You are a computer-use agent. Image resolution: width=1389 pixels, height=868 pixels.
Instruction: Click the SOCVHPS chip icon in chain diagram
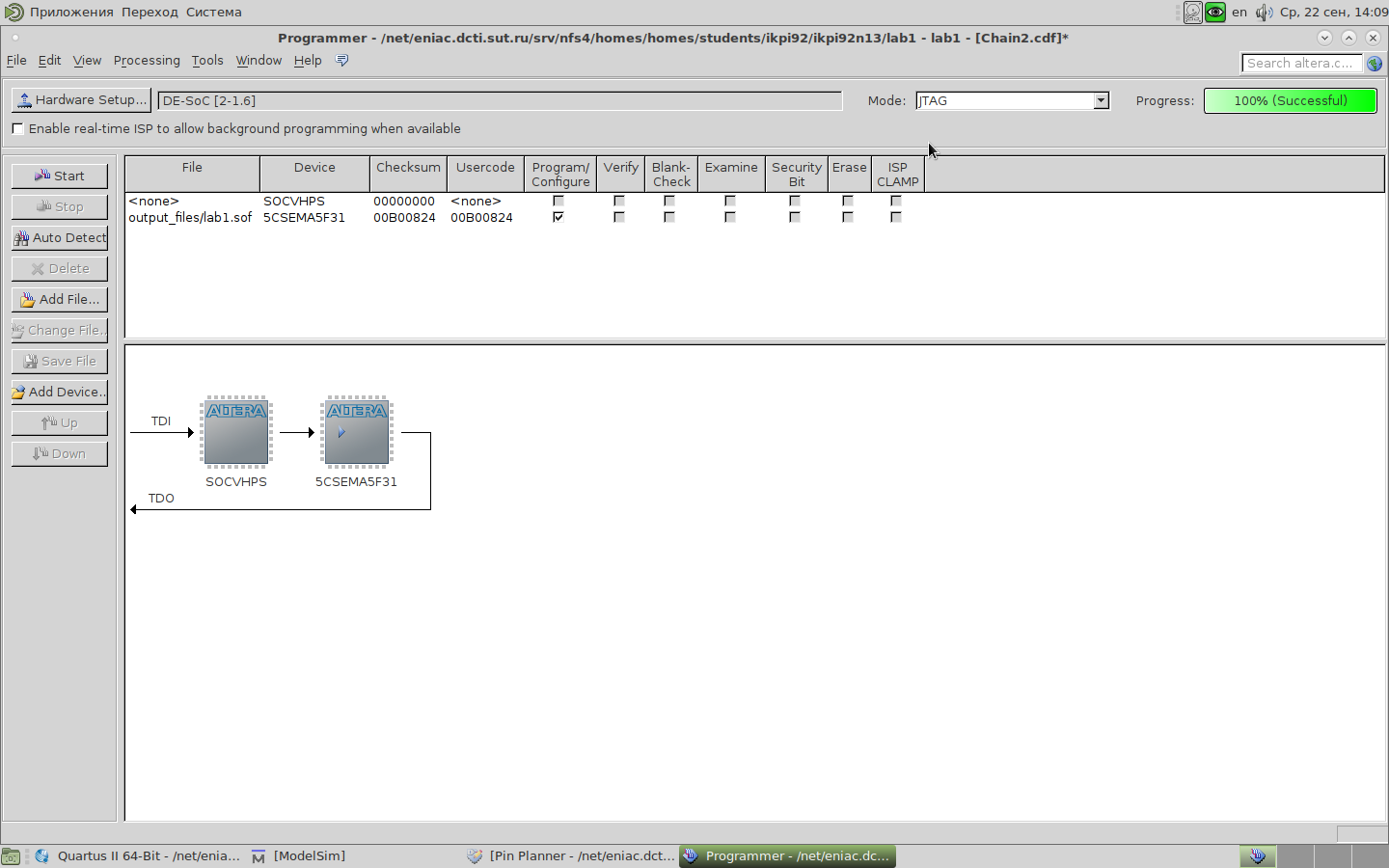[x=236, y=432]
